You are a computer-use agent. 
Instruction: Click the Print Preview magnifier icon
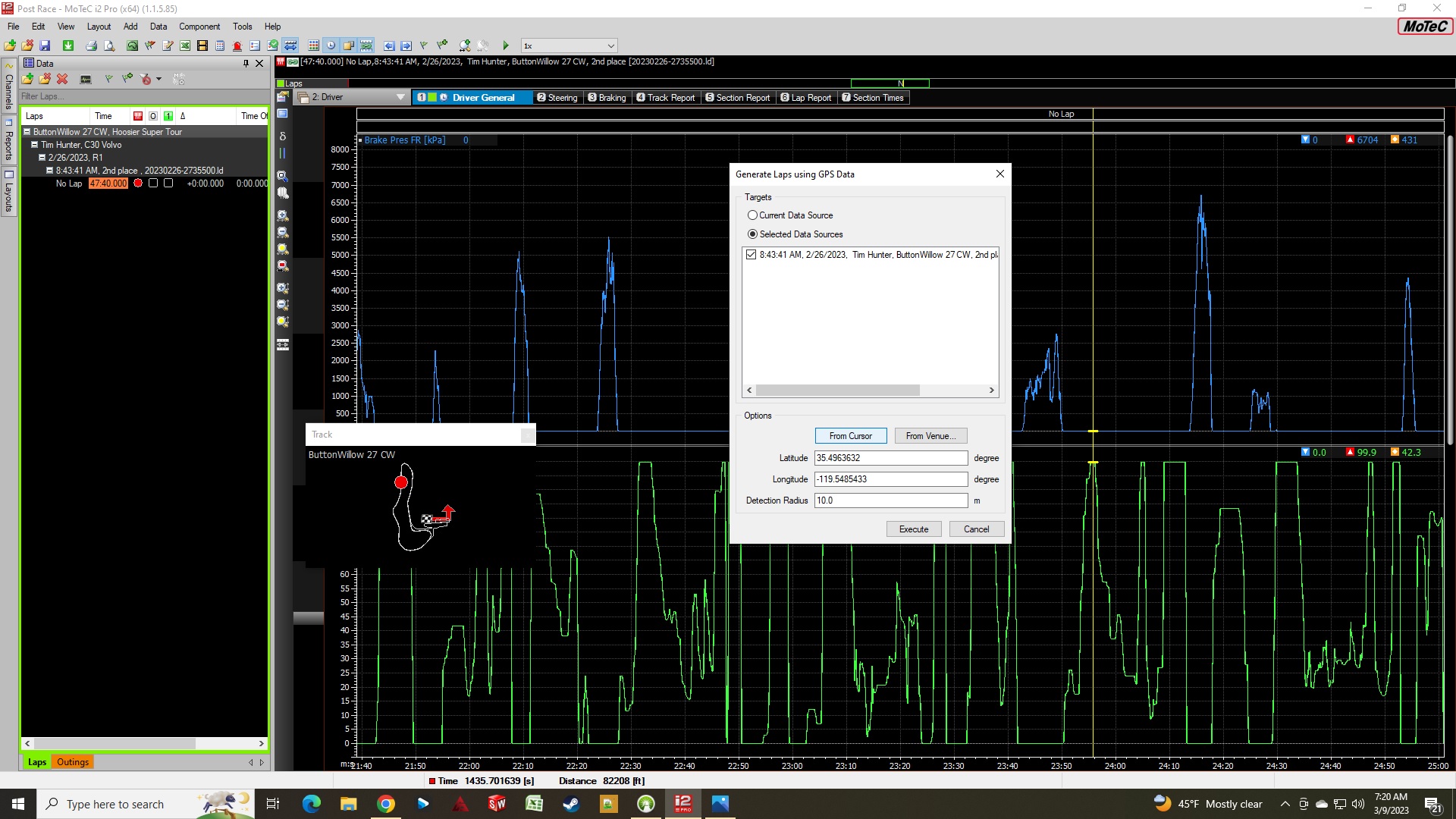[109, 45]
